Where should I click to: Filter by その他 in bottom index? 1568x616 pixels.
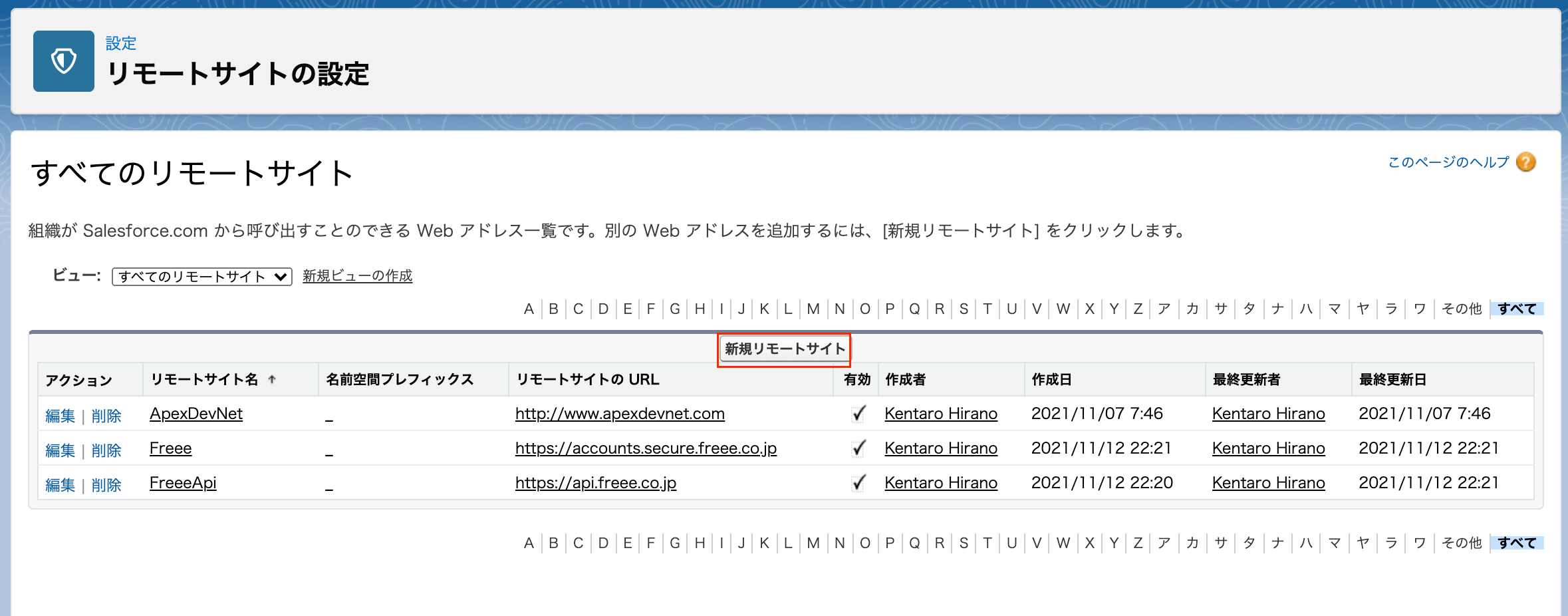[x=1462, y=543]
